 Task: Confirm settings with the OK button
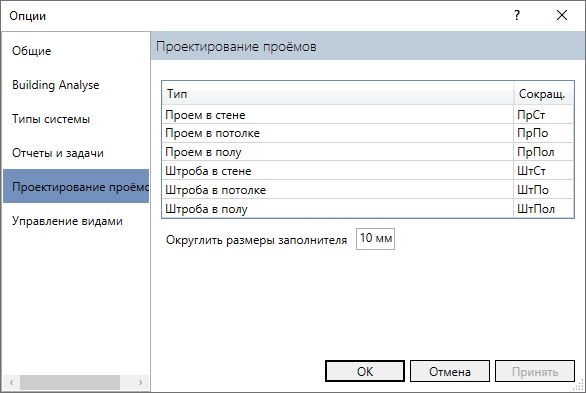click(365, 371)
